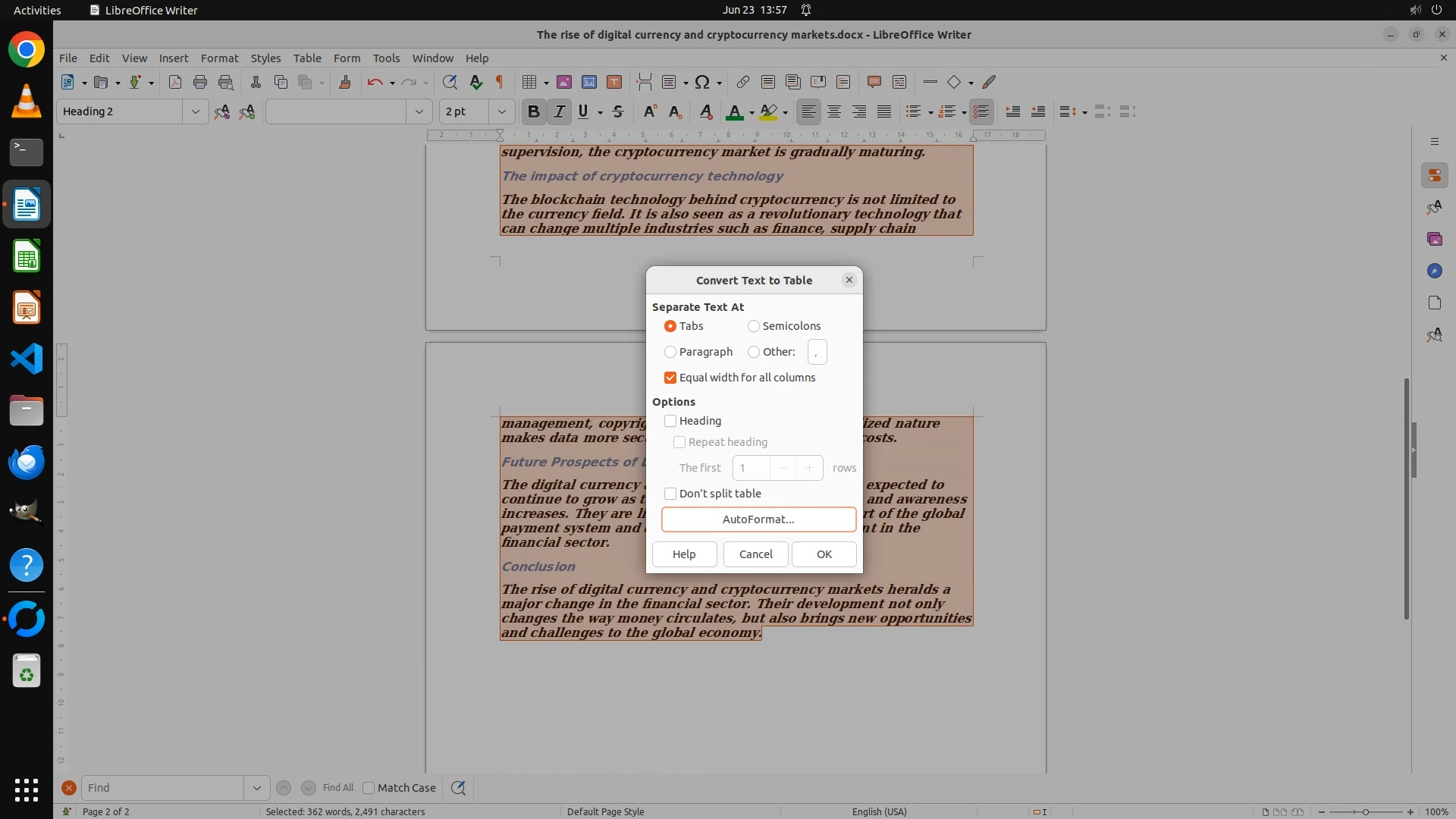The width and height of the screenshot is (1456, 819).
Task: Click the AutoFormat... button
Action: (758, 519)
